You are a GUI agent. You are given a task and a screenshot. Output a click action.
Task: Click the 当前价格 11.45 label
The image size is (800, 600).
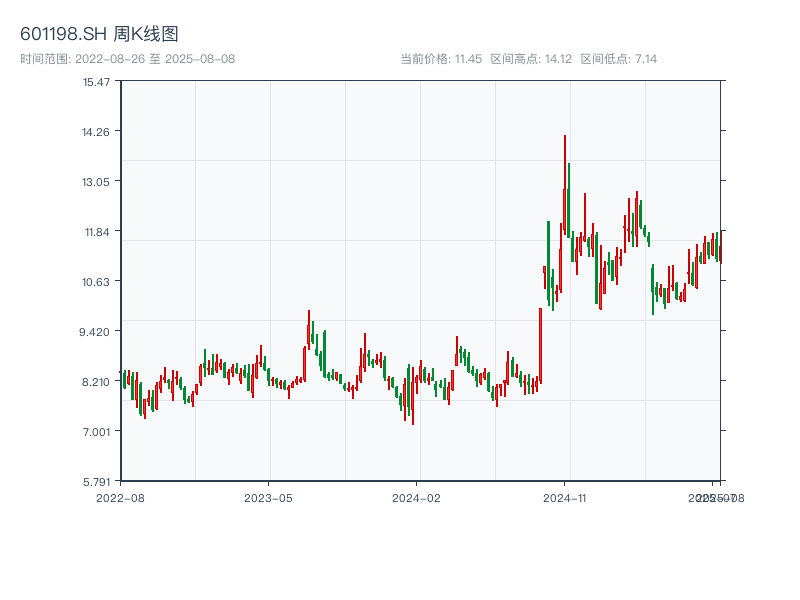click(441, 59)
